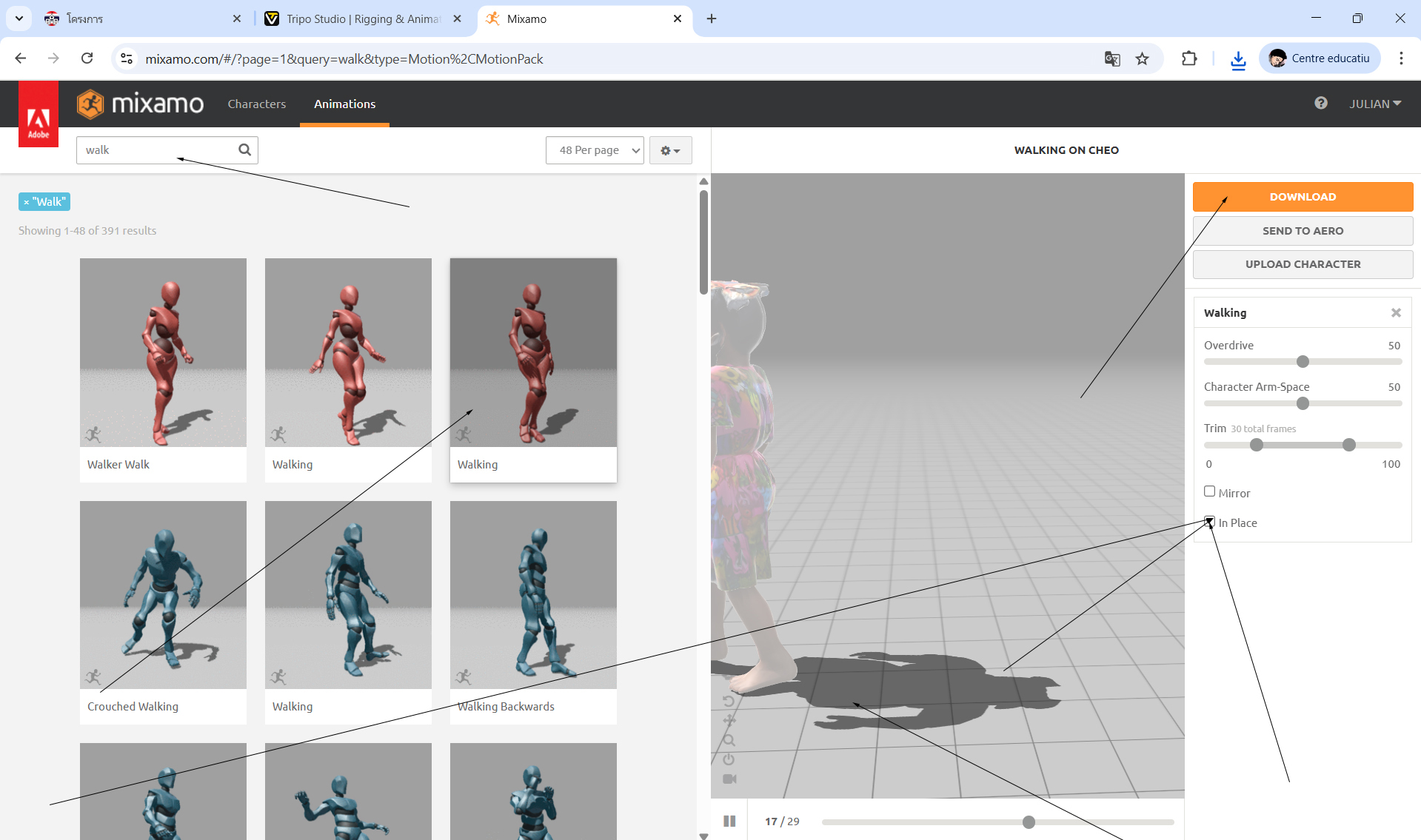
Task: Toggle the In Place checkbox
Action: tap(1209, 522)
